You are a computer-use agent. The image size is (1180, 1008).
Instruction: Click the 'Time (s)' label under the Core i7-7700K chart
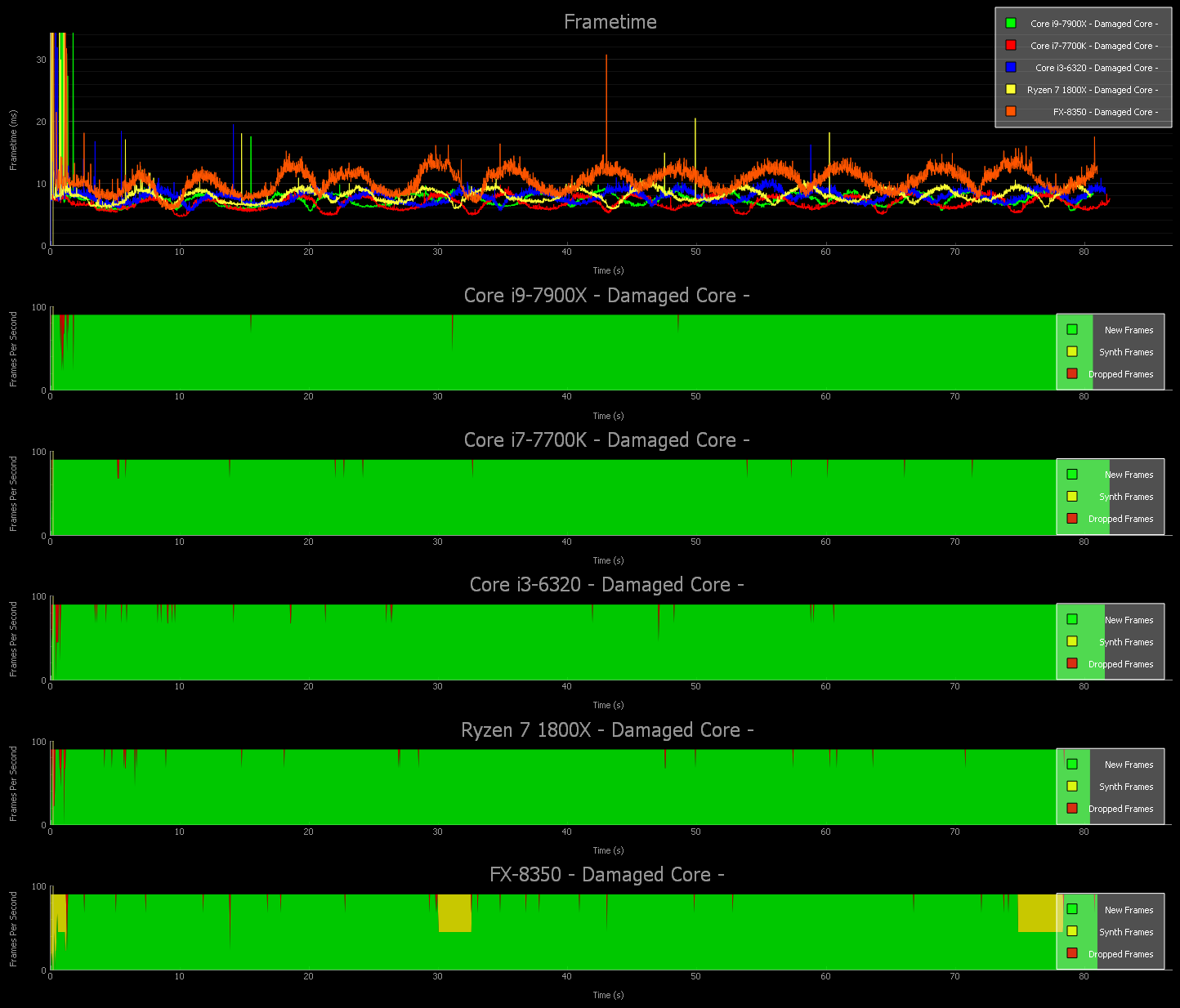608,560
